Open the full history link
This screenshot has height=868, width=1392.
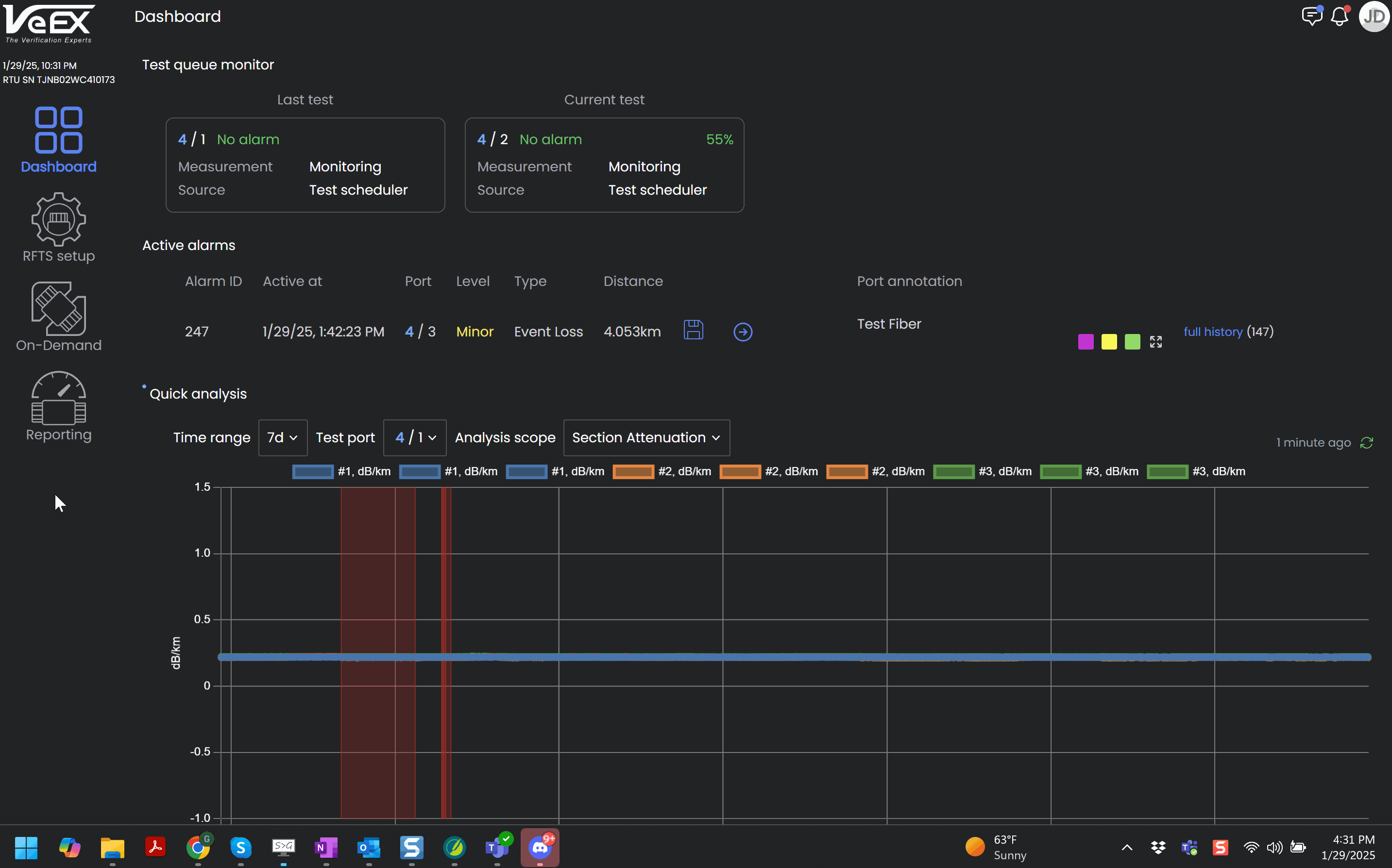tap(1212, 332)
